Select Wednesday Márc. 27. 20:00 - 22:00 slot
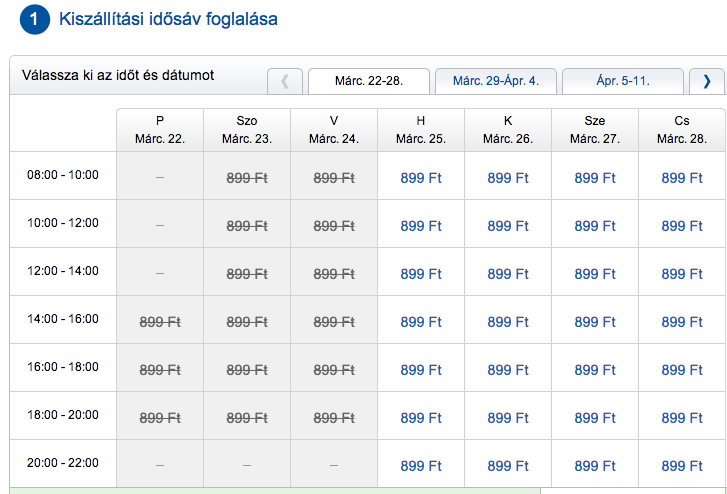 tap(595, 466)
